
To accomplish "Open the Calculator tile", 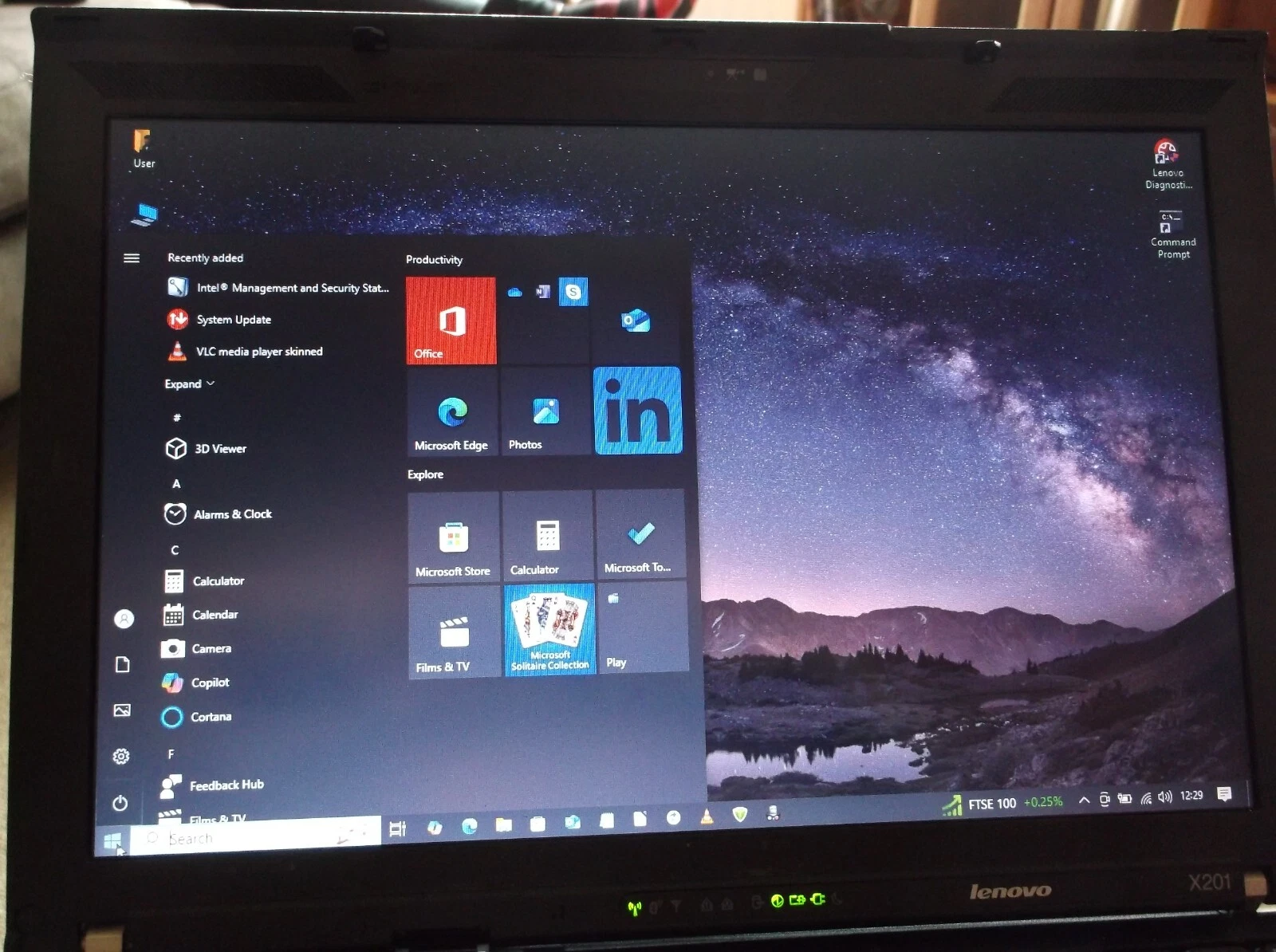I will [547, 536].
